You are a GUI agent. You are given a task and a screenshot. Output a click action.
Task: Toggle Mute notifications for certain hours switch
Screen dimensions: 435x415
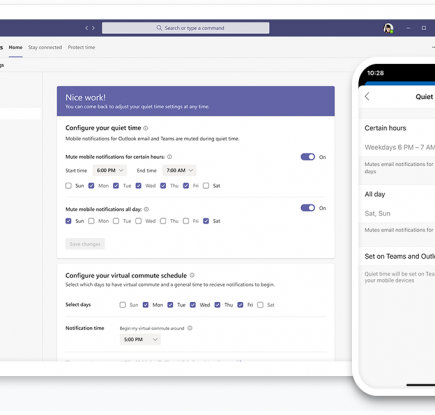308,157
